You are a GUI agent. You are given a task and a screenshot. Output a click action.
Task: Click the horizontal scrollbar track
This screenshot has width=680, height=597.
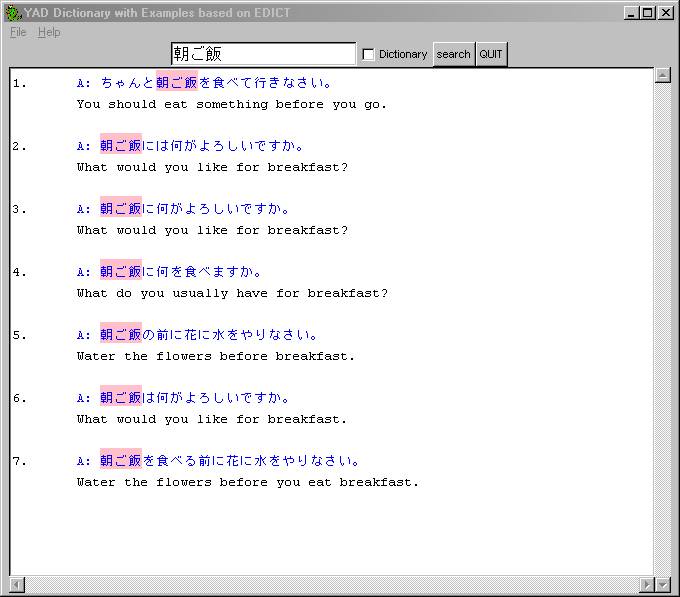[x=332, y=585]
